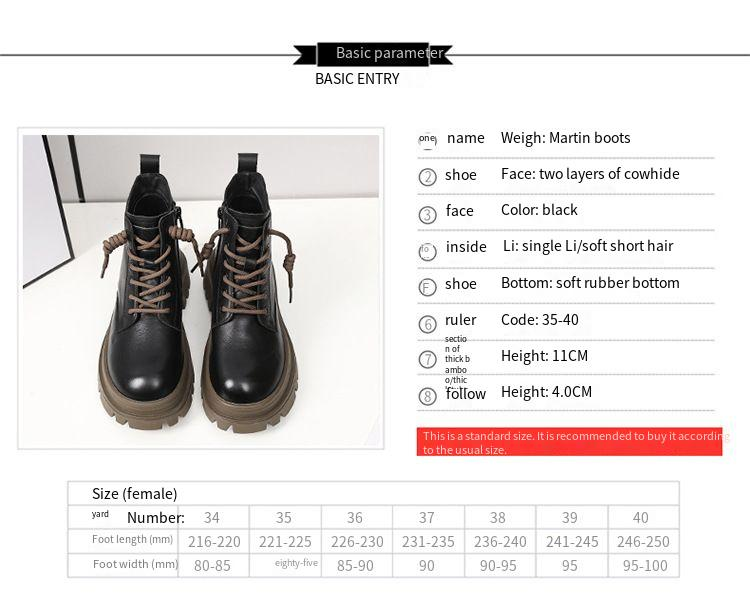This screenshot has width=750, height=596.
Task: Click the circle icon beside "shoe Bottom" row
Action: [427, 287]
